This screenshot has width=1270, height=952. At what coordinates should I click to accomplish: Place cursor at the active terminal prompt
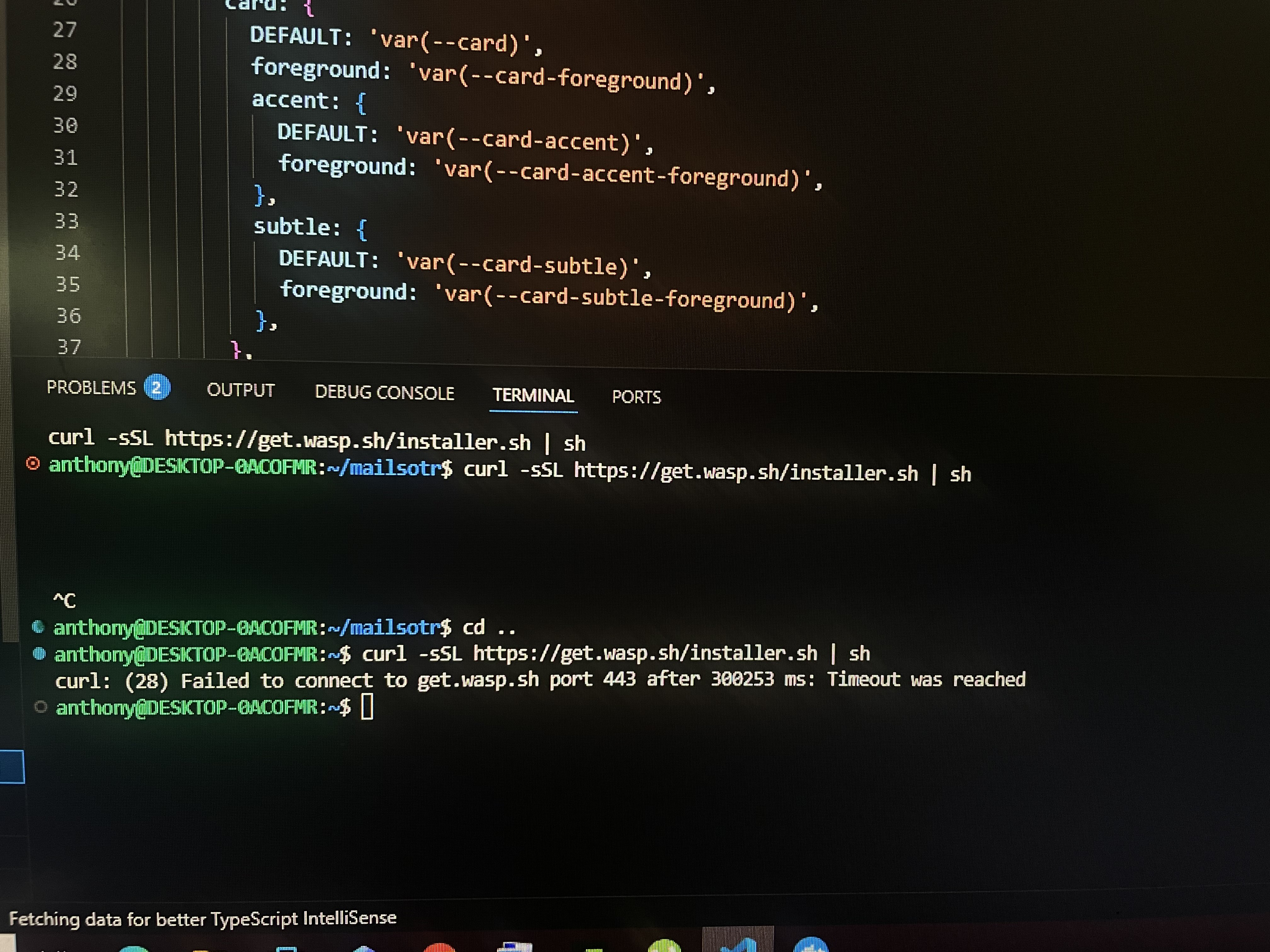368,707
